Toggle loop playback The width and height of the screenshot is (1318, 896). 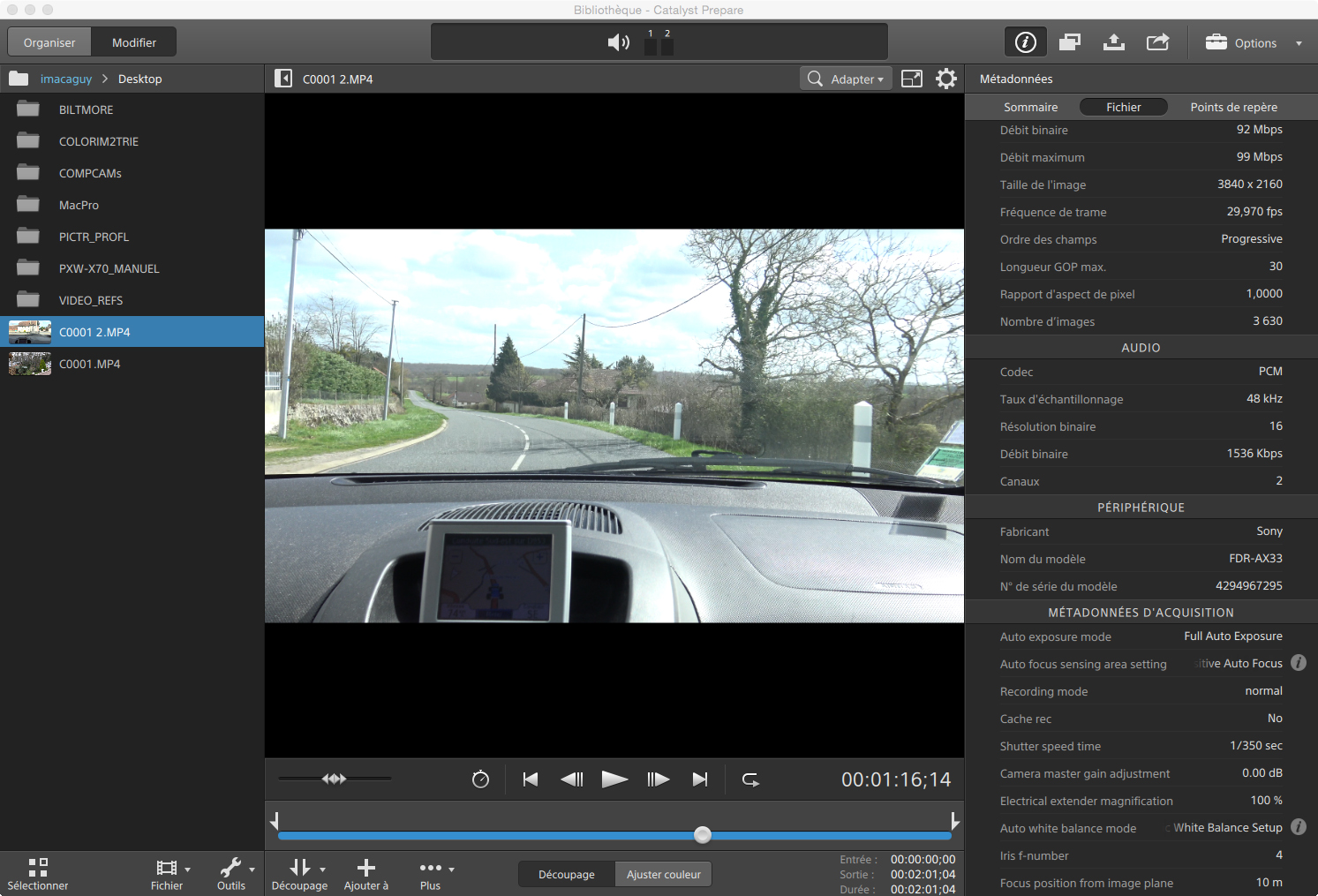(x=750, y=779)
